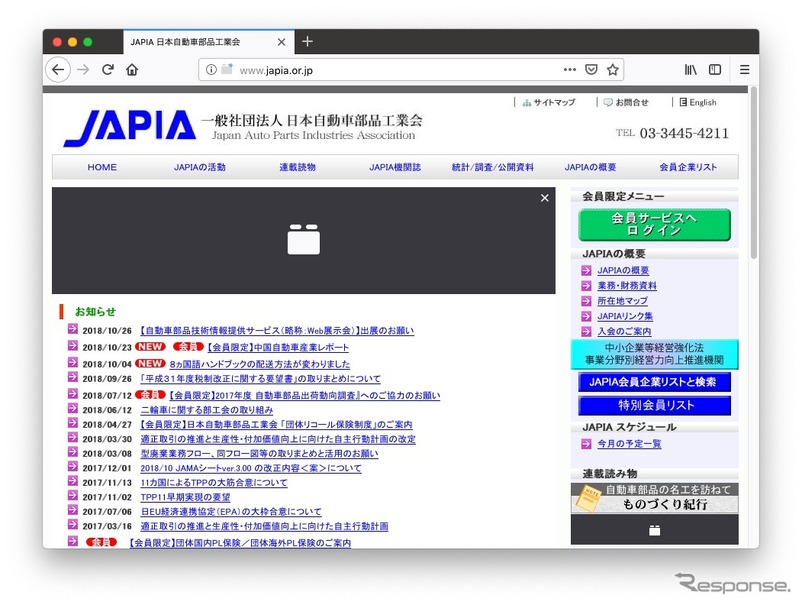Open 2018/03/30 適正取引 自主行動計画の改定 link
The height and width of the screenshot is (605, 802).
tap(278, 439)
